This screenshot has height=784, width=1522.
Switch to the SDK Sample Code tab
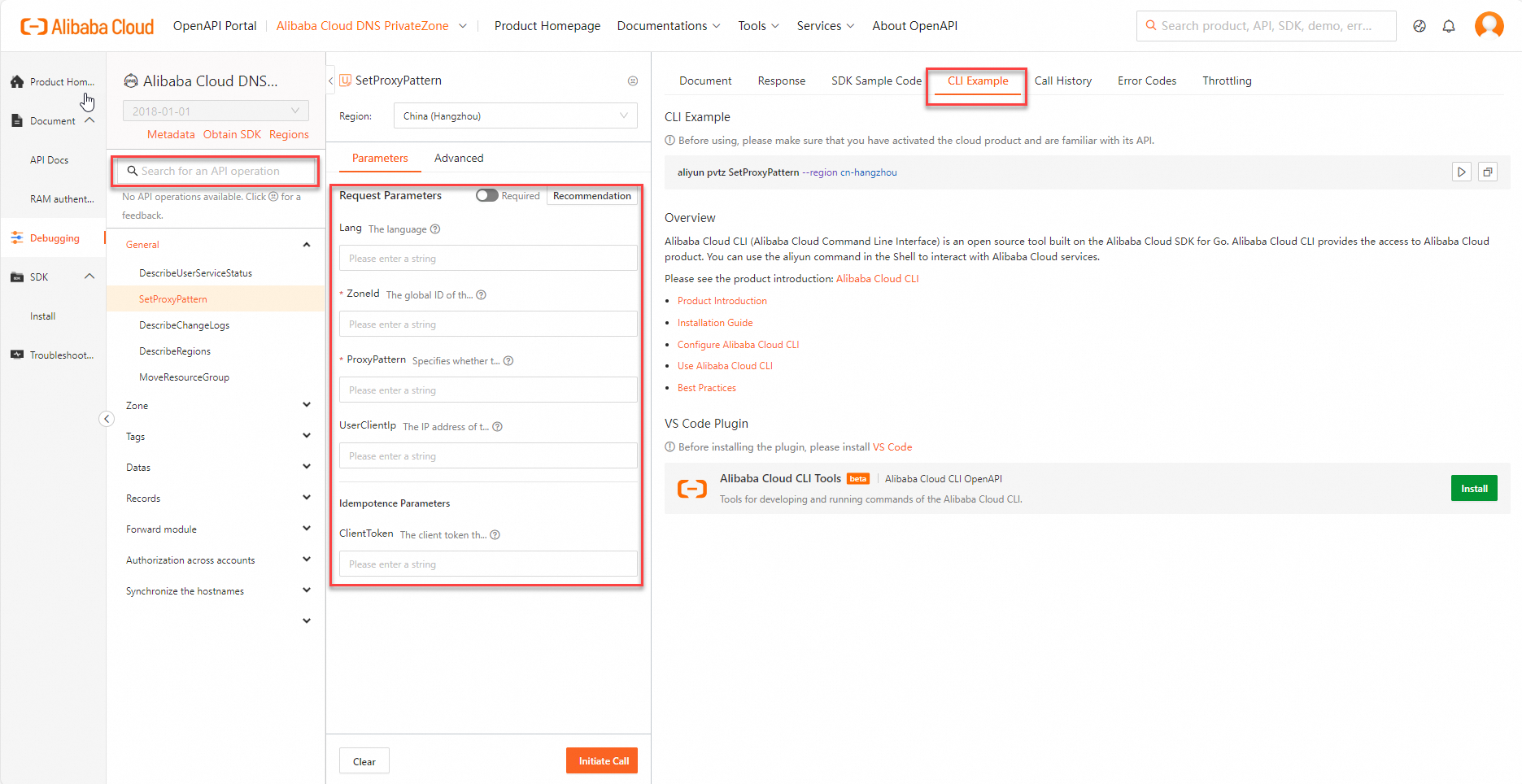(x=876, y=81)
